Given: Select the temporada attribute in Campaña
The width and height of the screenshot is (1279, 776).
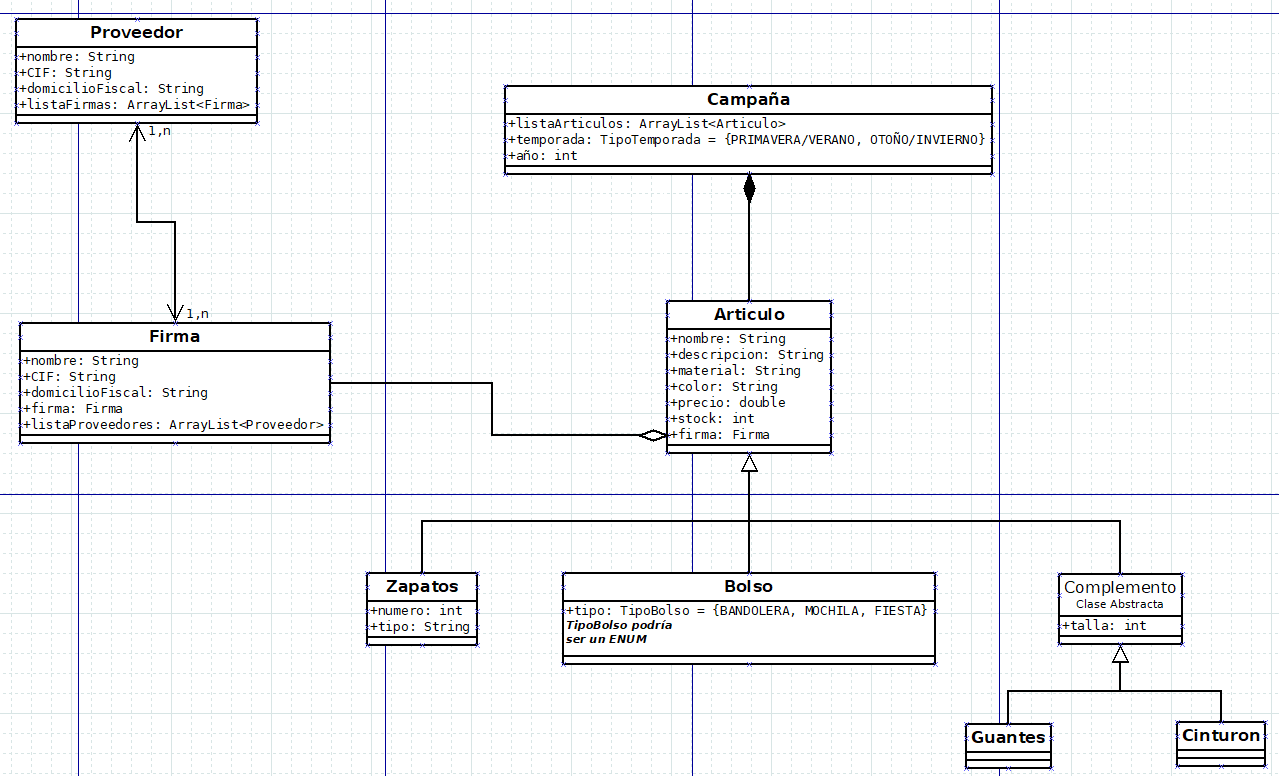Looking at the screenshot, I should point(747,139).
